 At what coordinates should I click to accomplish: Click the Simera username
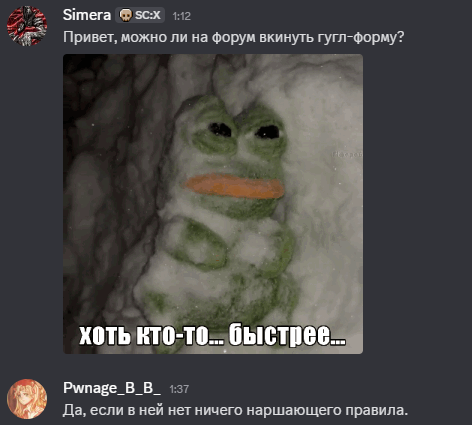tap(87, 15)
